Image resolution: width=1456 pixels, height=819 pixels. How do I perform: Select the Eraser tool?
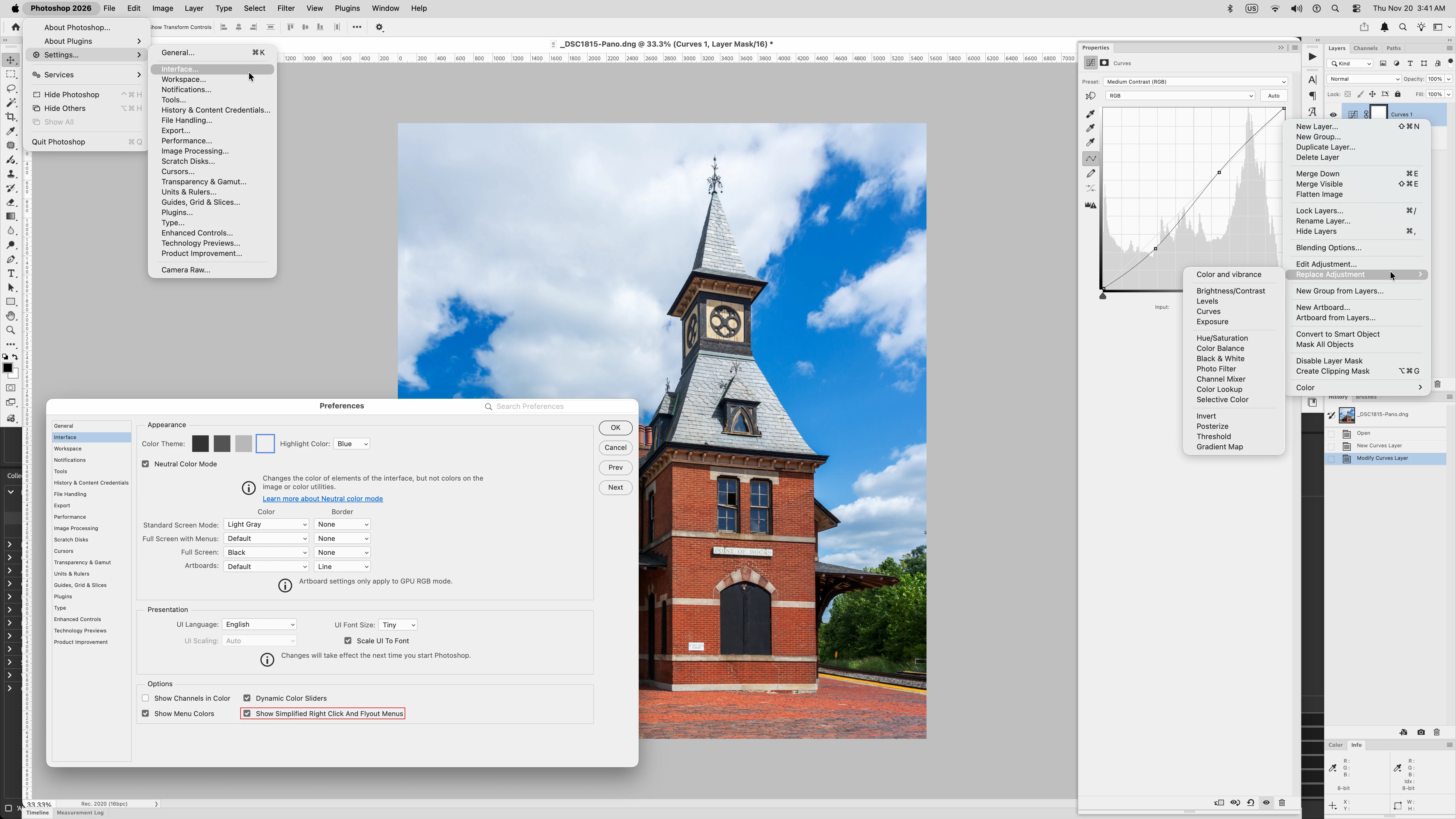[x=11, y=202]
